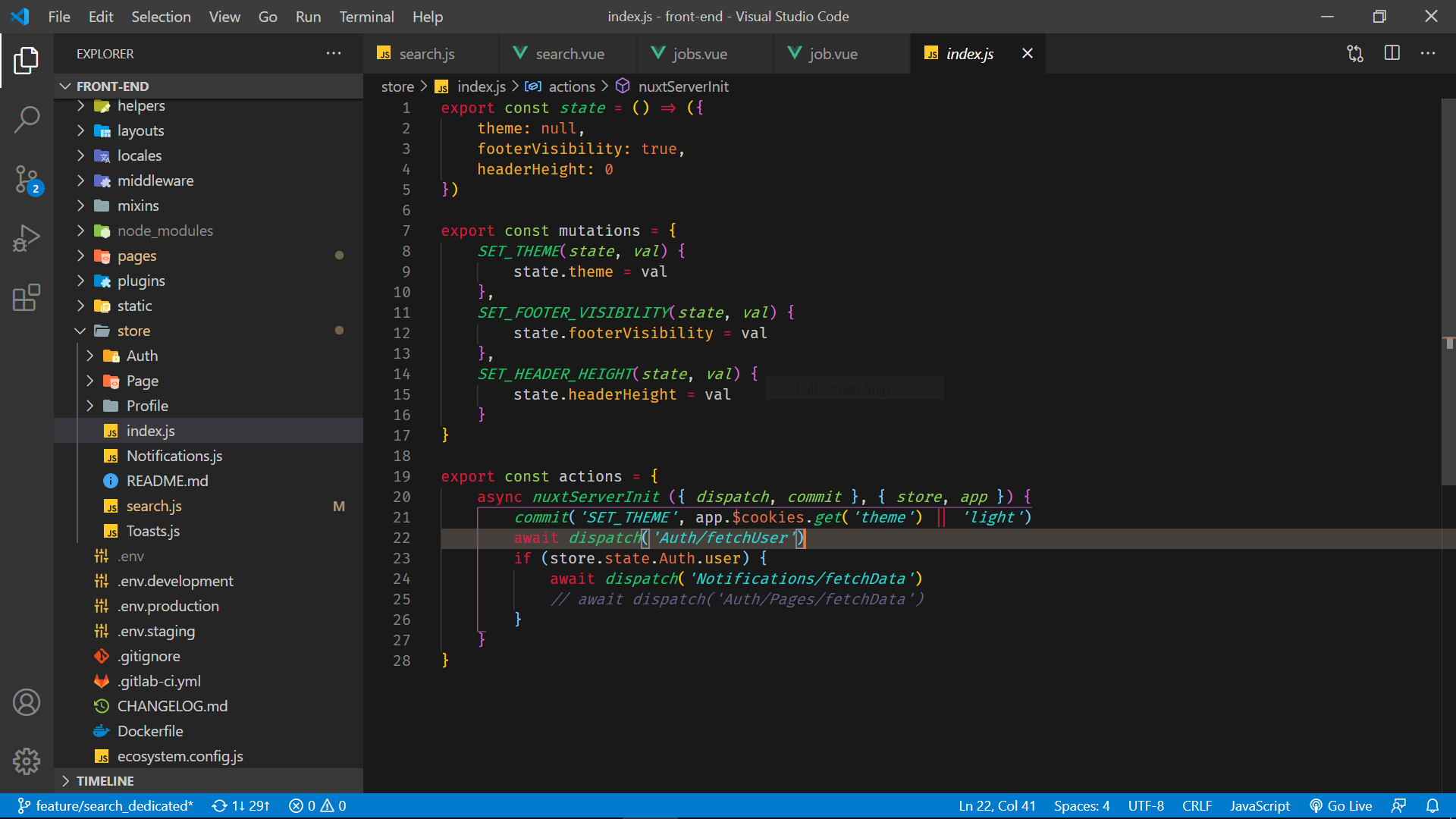The height and width of the screenshot is (819, 1456).
Task: Open the Extensions view
Action: [x=27, y=297]
